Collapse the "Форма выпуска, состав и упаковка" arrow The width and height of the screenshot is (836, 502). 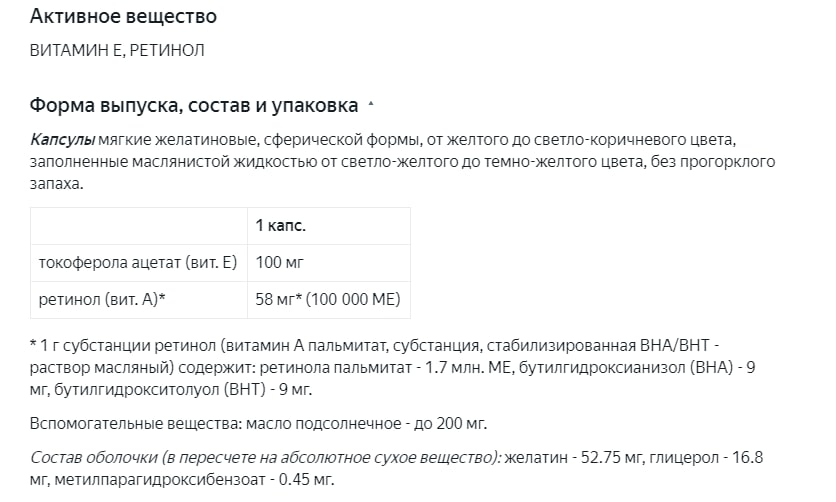point(371,106)
